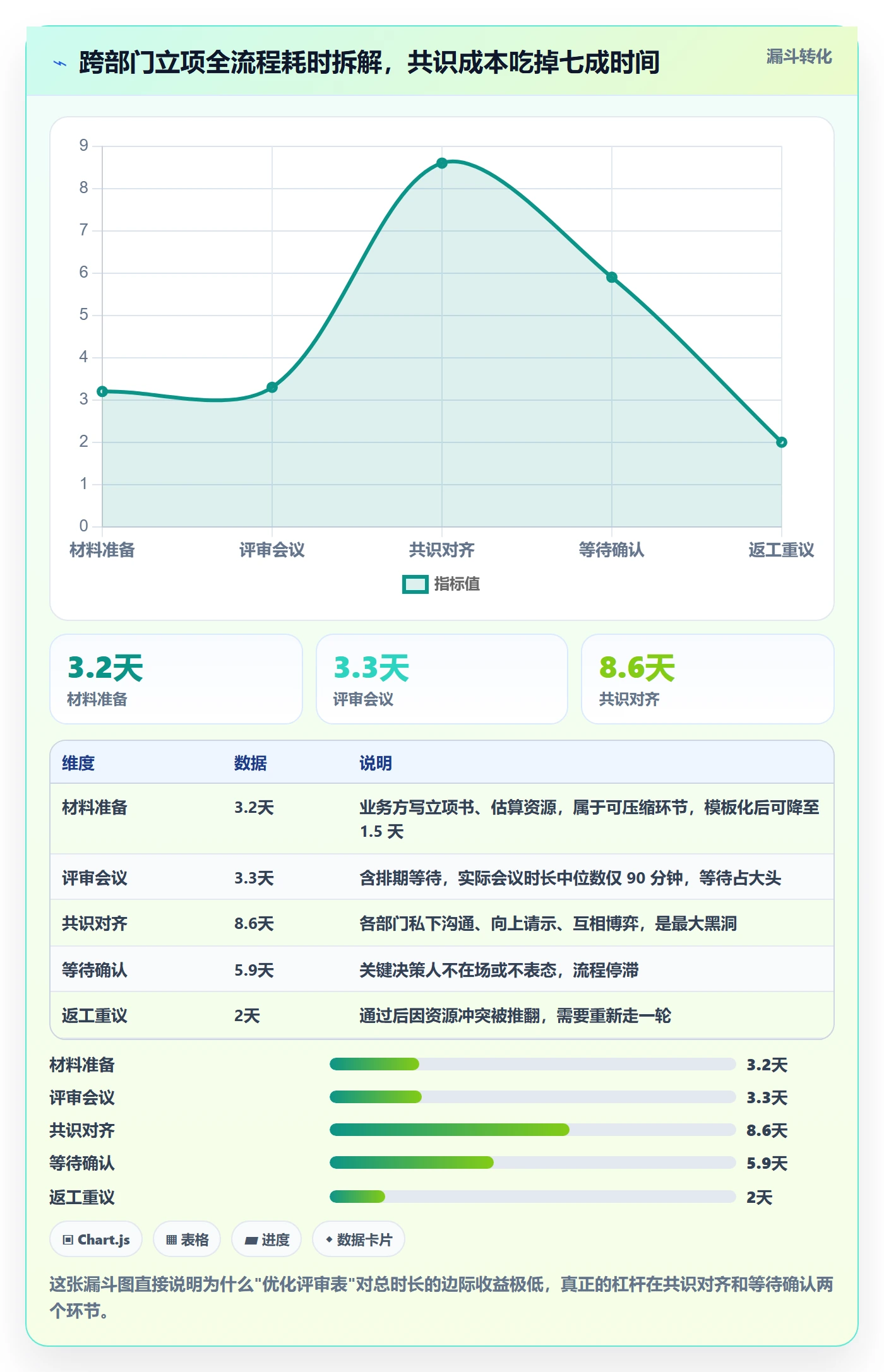This screenshot has height=1372, width=884.
Task: Click the 2天 table cell
Action: [247, 1015]
